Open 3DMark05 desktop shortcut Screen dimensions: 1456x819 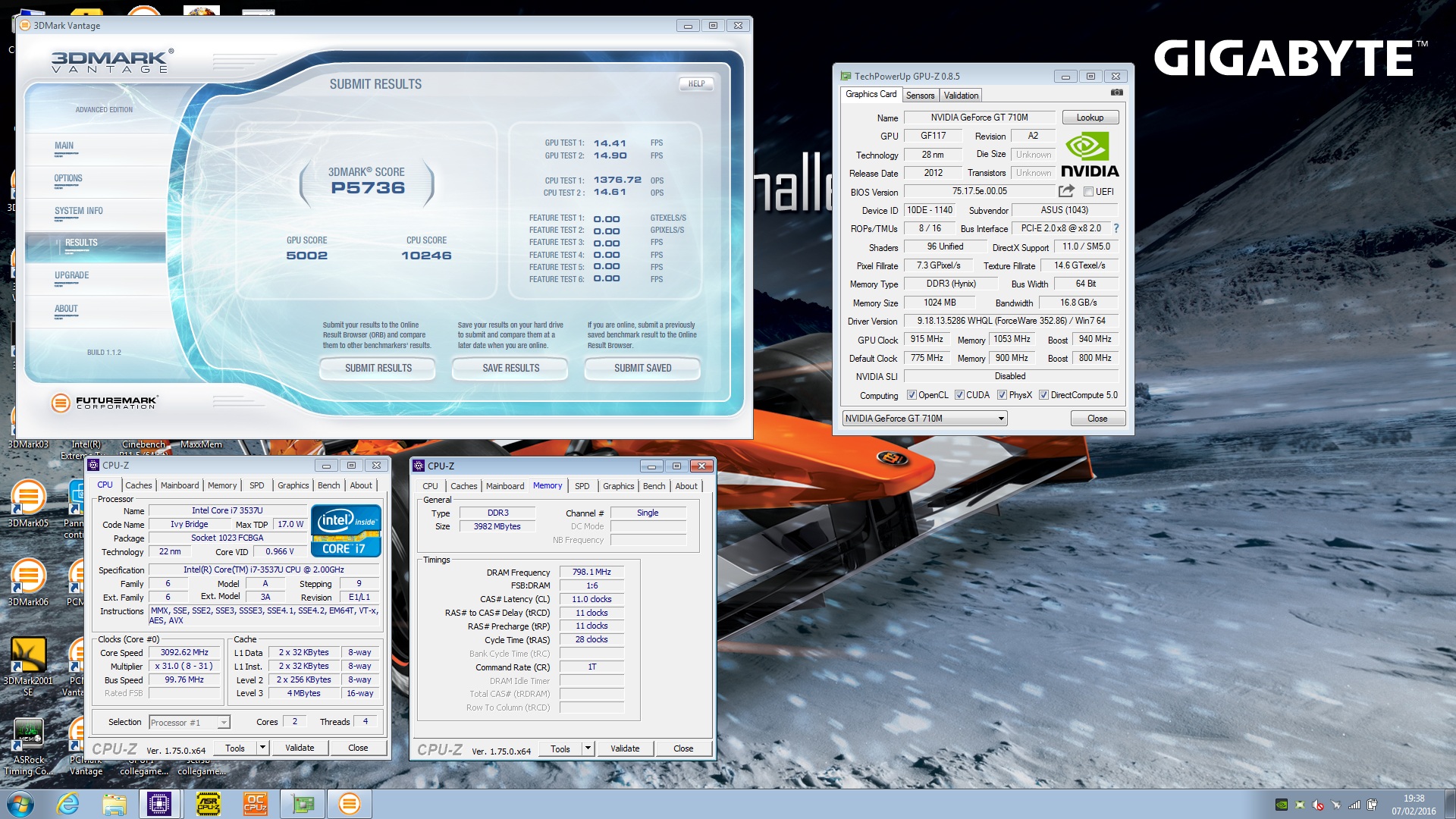pyautogui.click(x=28, y=503)
